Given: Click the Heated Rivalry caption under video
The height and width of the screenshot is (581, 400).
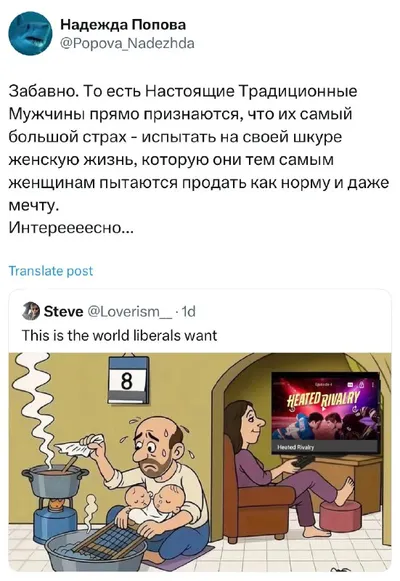Looking at the screenshot, I should click(296, 447).
